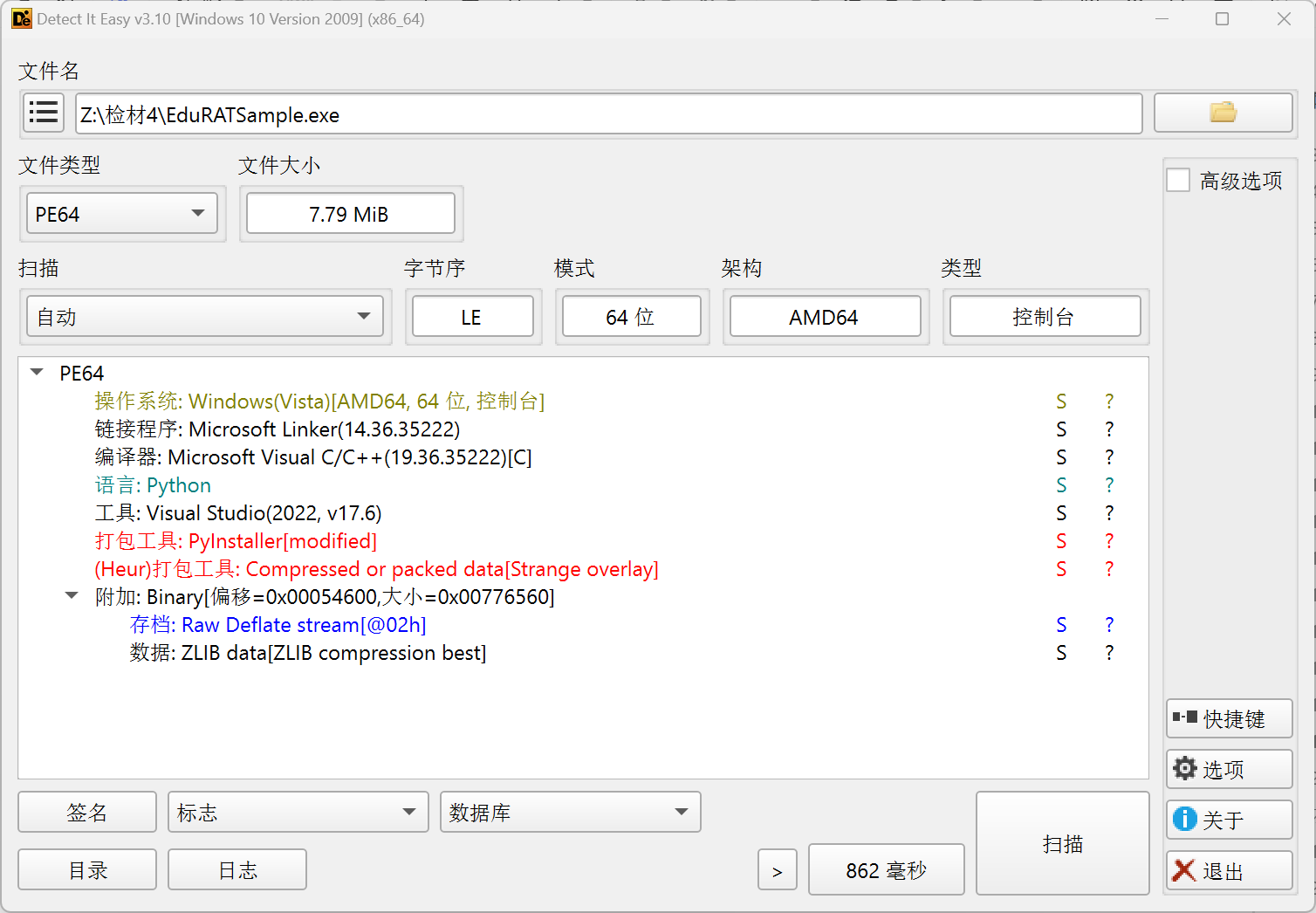Click the S link on the 编译器 row

(1061, 456)
